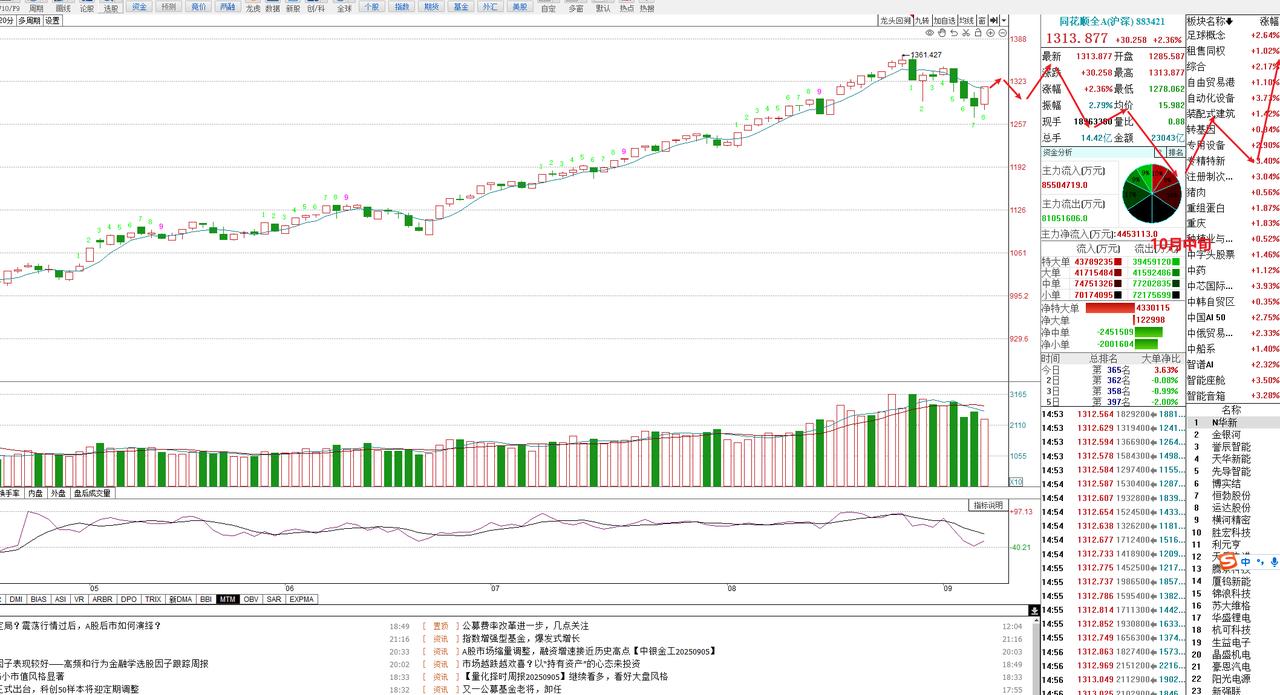Viewport: 1280px width, 695px height.
Task: Open the 竞价 toolbar button
Action: click(198, 7)
